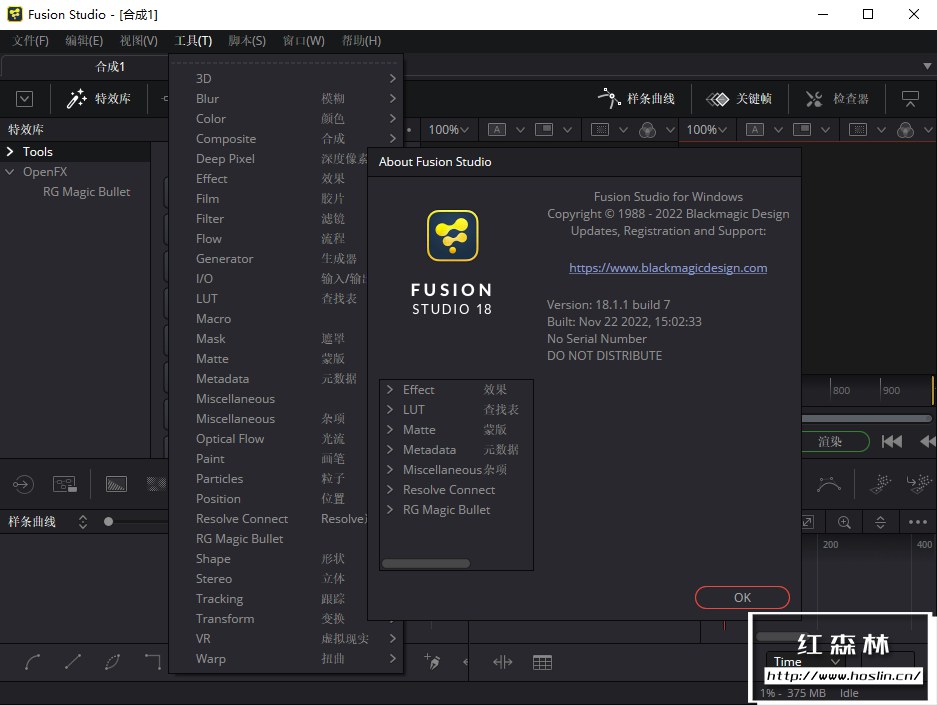
Task: Click the time ruler scrollbar below the 800 mark
Action: pos(866,418)
